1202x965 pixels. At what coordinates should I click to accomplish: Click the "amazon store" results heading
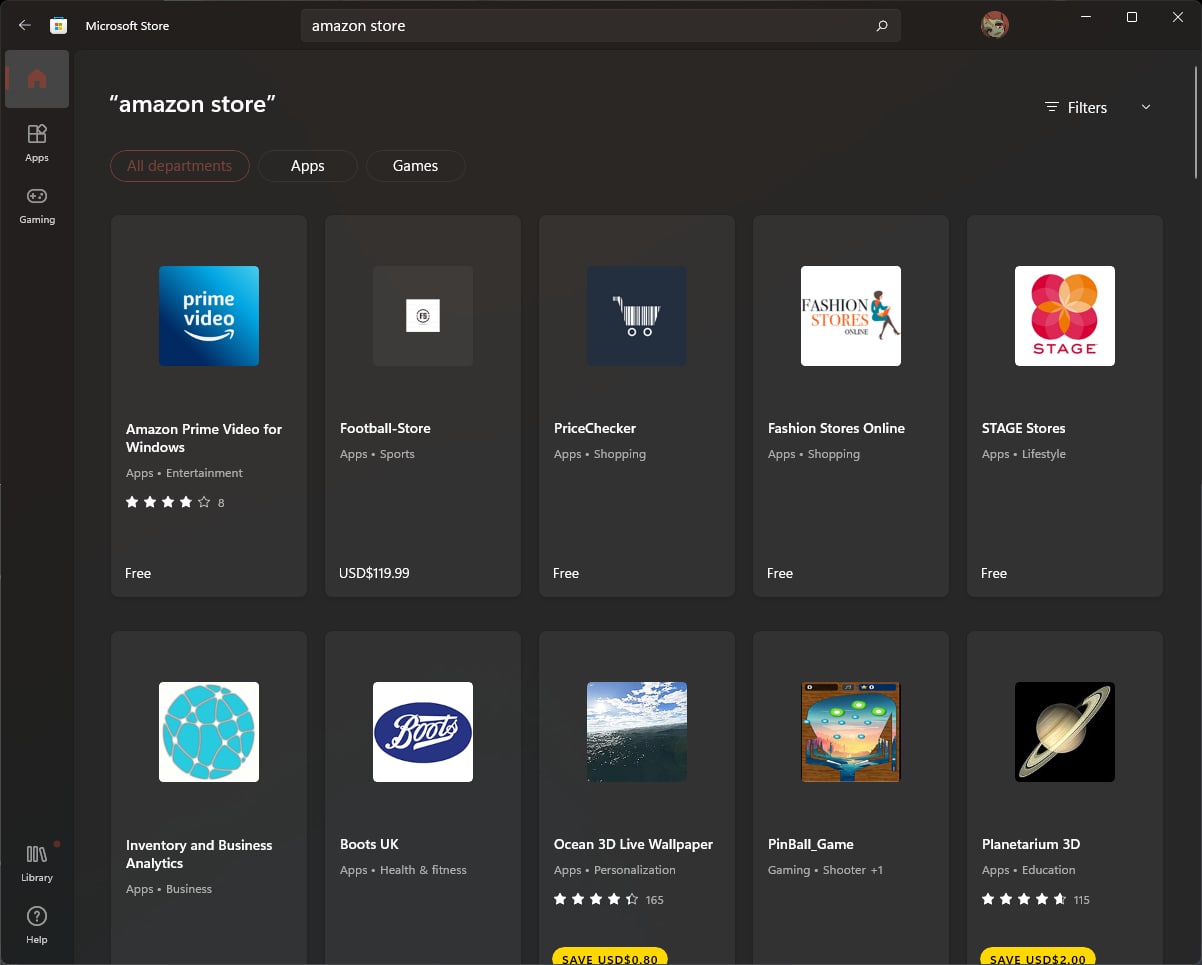point(192,103)
